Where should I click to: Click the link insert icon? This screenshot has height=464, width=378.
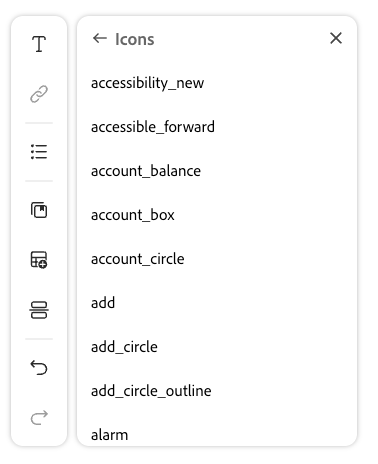[39, 94]
